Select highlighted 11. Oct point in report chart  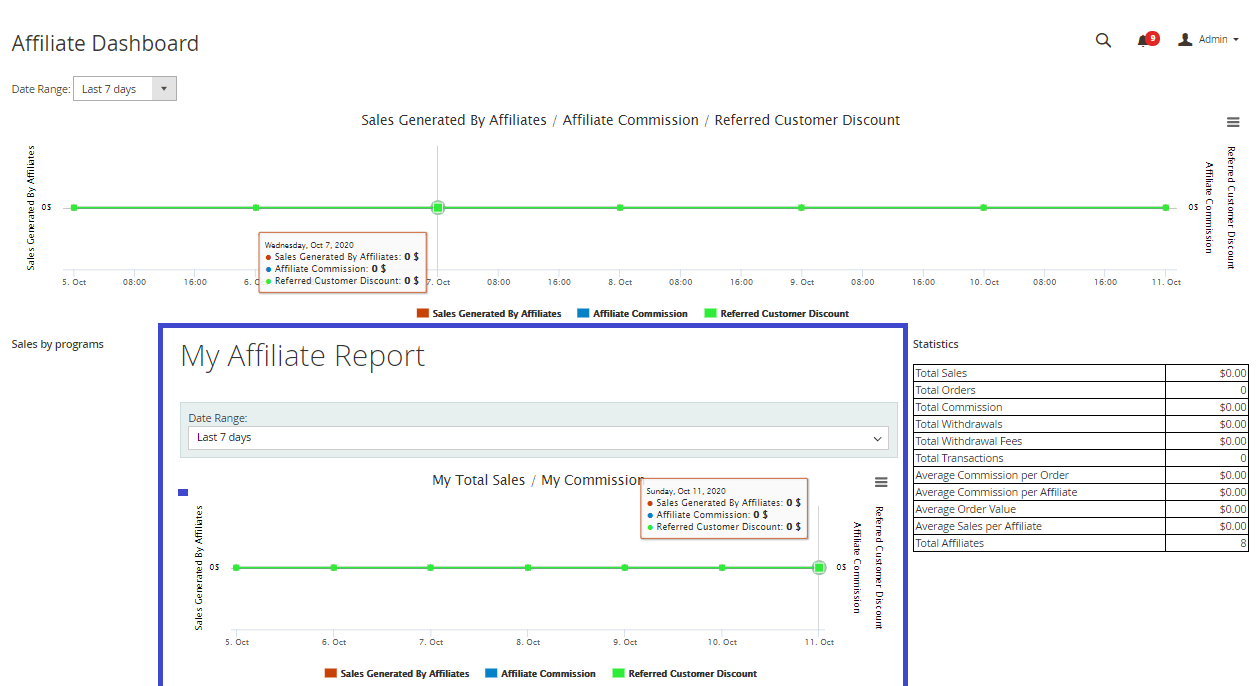[x=819, y=567]
